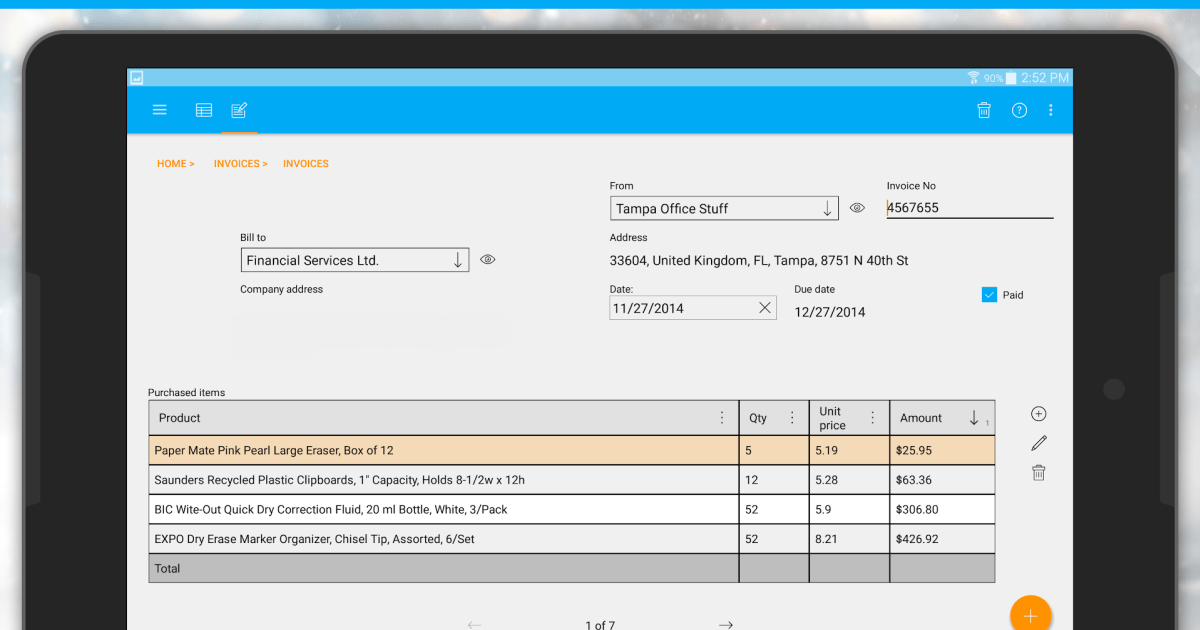Image resolution: width=1200 pixels, height=630 pixels.
Task: Open the navigation drawer menu
Action: (x=159, y=110)
